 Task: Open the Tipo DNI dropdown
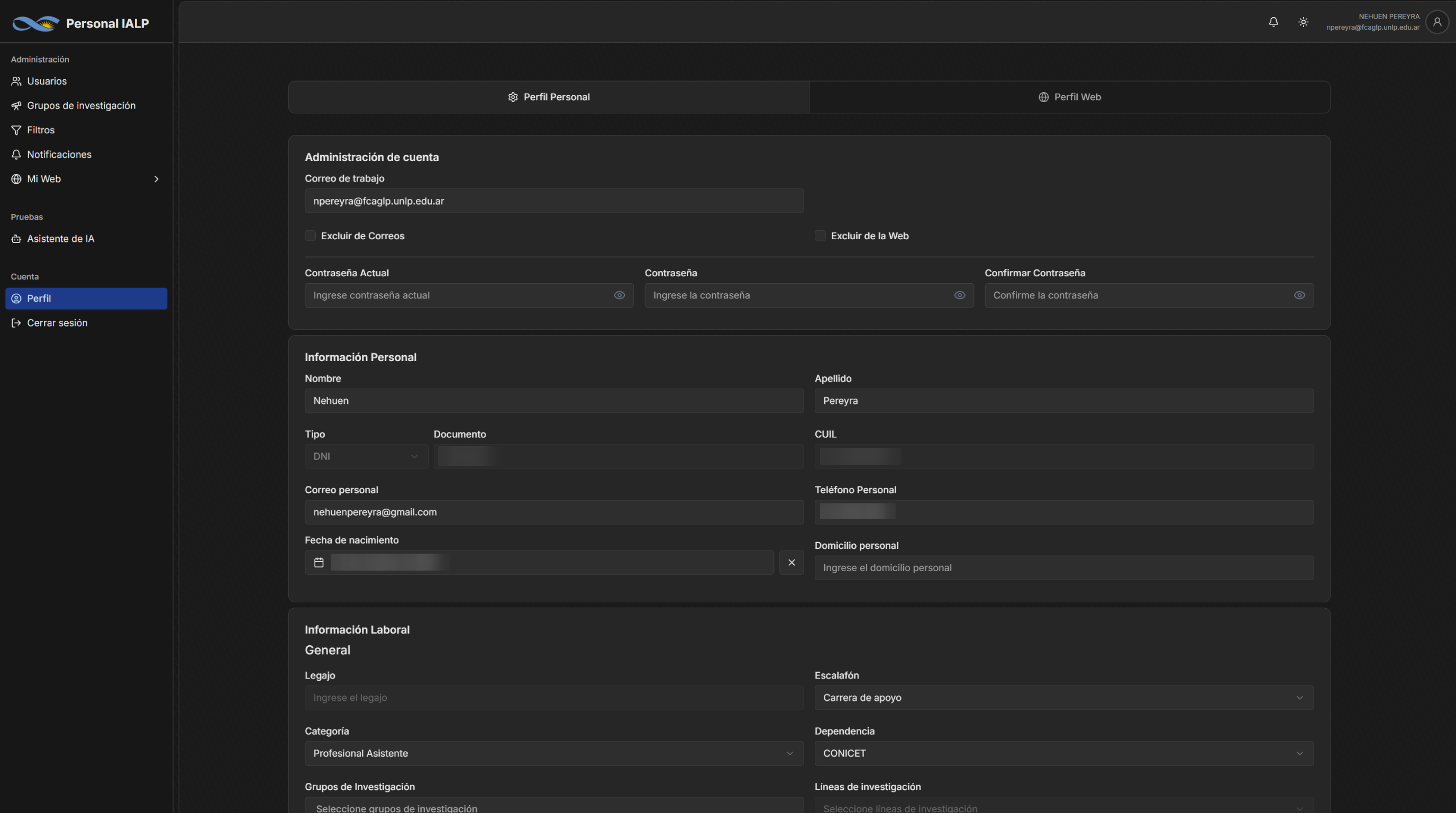tap(366, 457)
